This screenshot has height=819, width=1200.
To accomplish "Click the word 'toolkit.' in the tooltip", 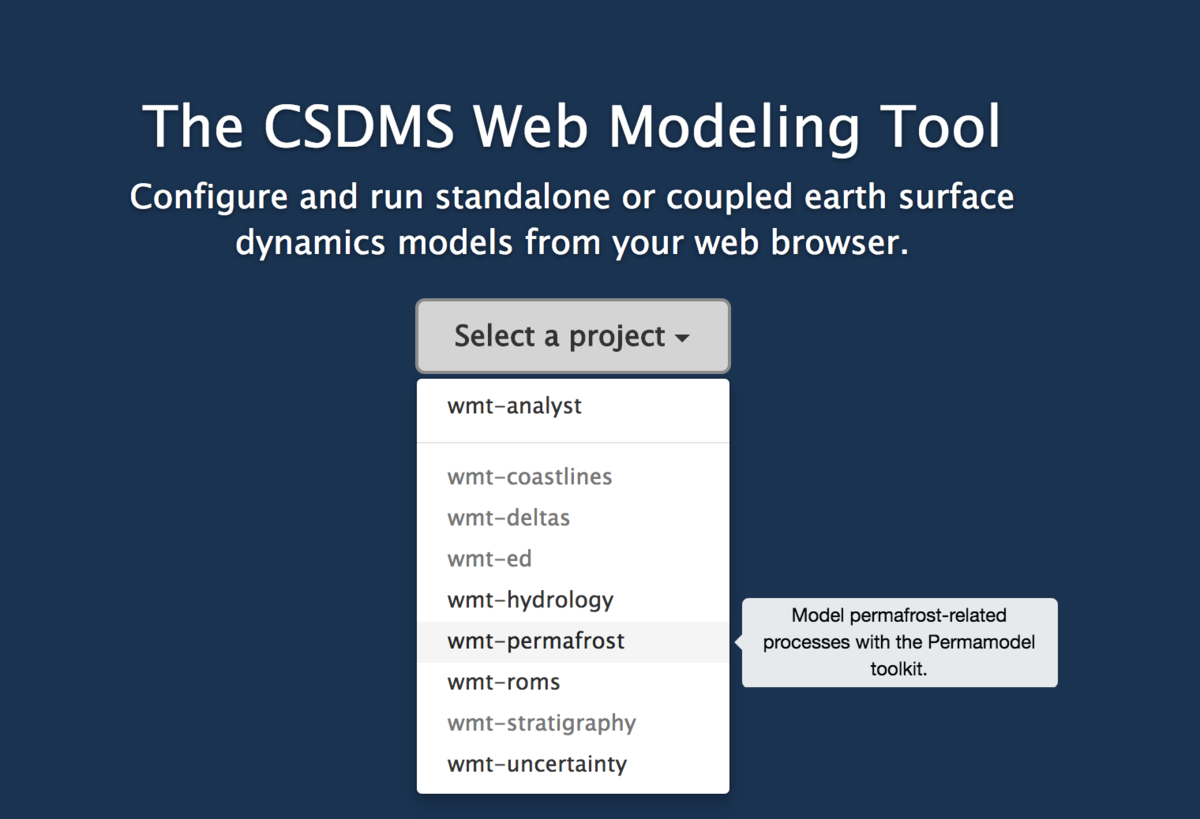I will pos(899,669).
